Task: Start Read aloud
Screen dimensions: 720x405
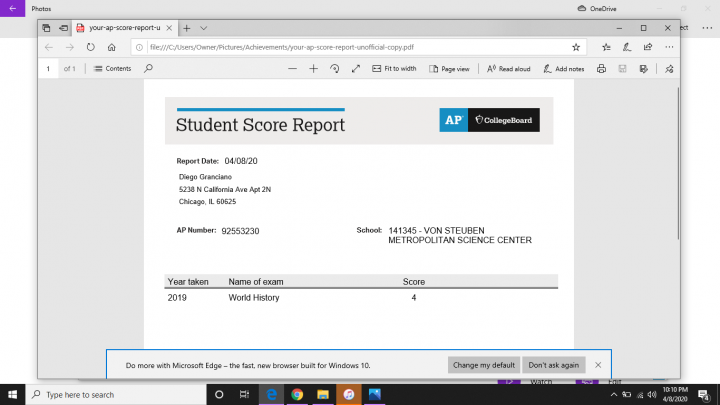Action: click(x=508, y=69)
